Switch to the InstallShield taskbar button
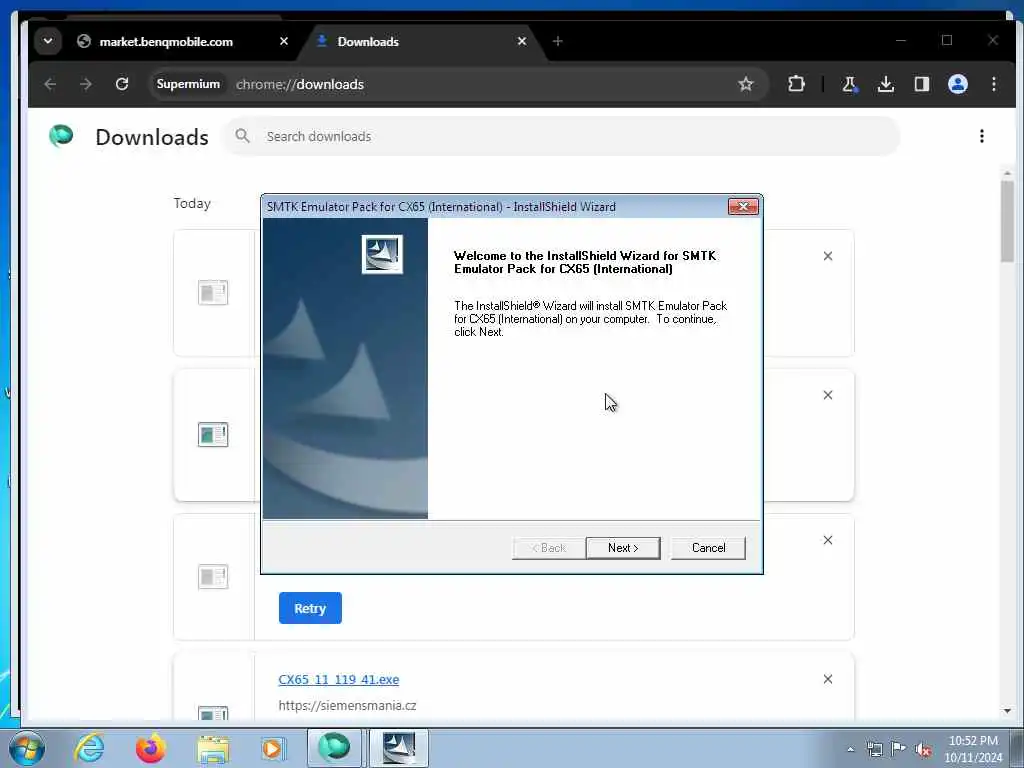Viewport: 1024px width, 768px height. click(399, 748)
